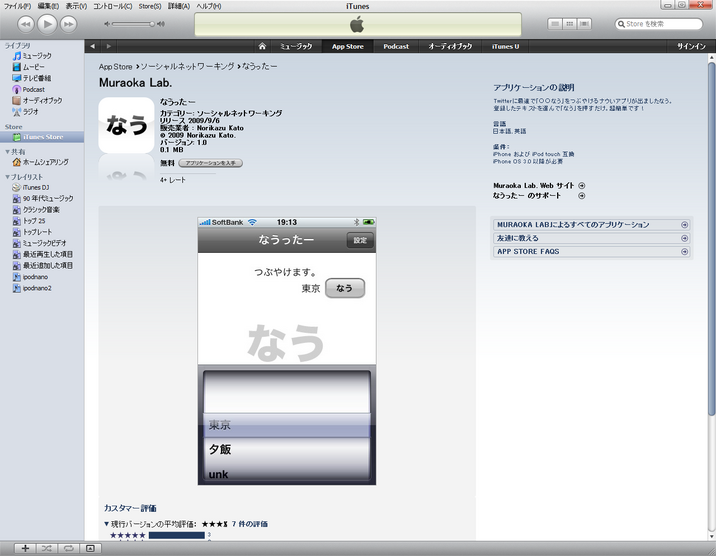Switch to Cover Flow view

(x=584, y=24)
